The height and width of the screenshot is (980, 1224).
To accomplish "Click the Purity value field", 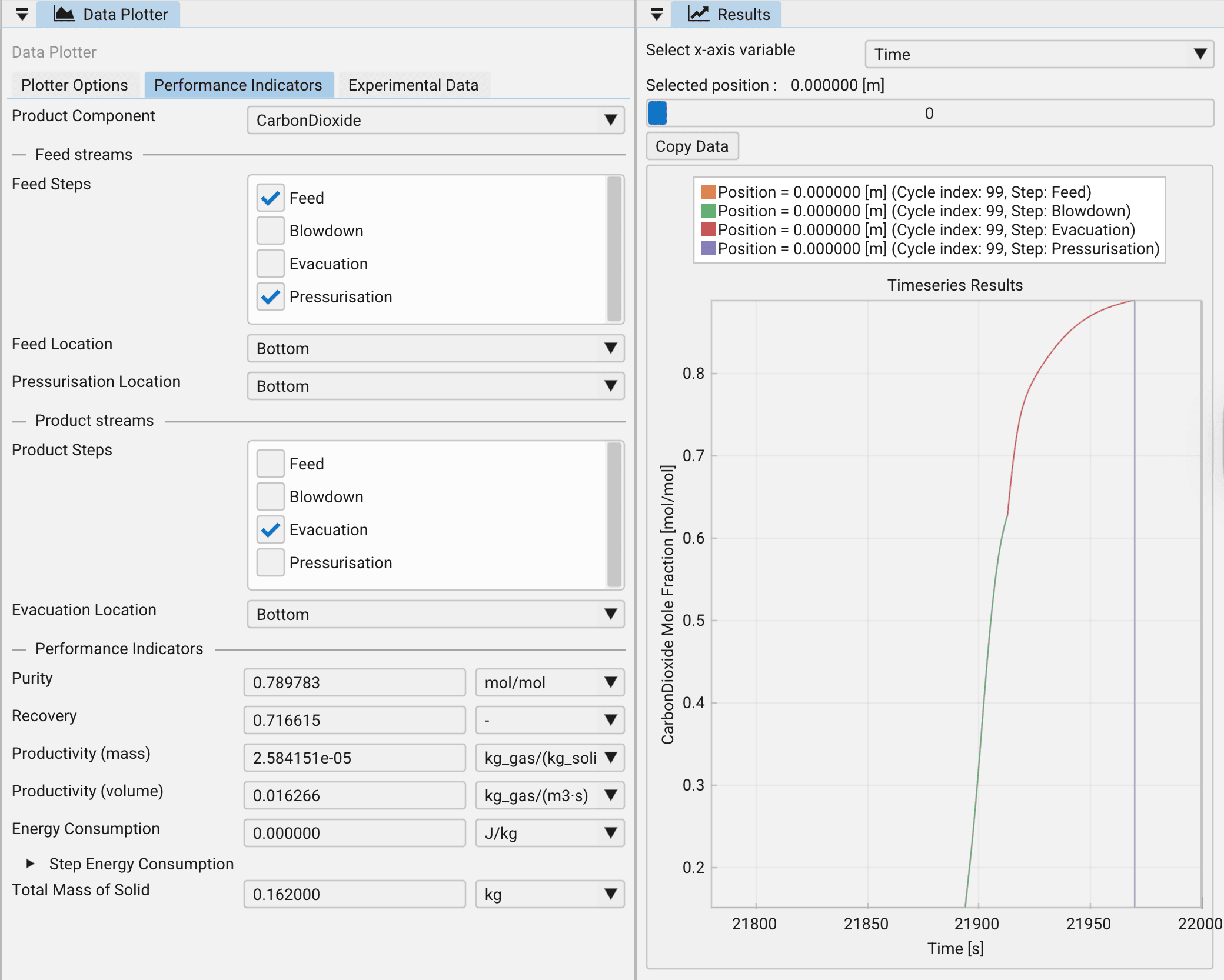I will [x=354, y=682].
